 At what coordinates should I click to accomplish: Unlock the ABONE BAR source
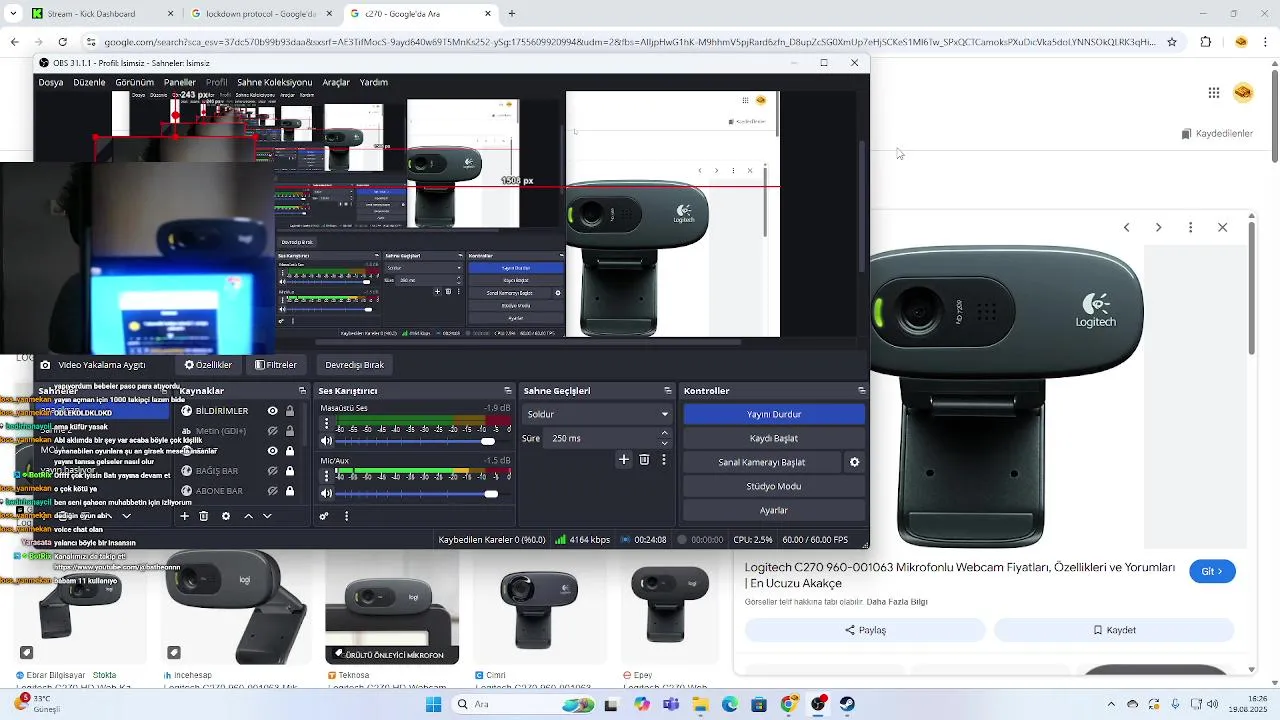pyautogui.click(x=290, y=491)
